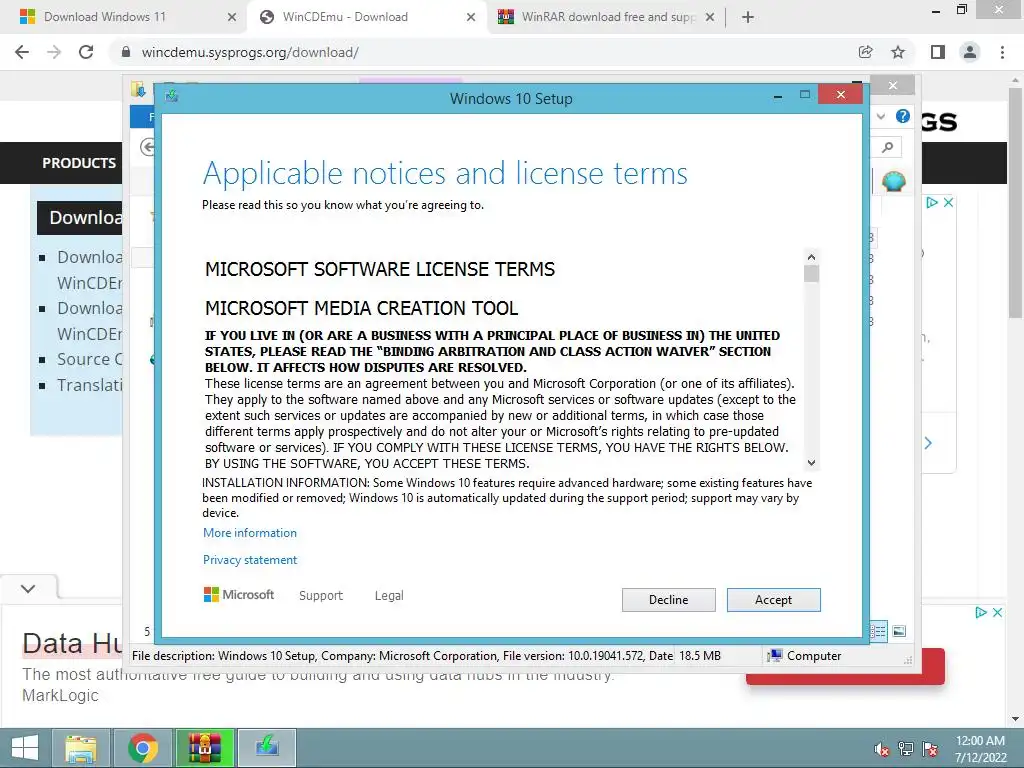Viewport: 1024px width, 768px height.
Task: Switch Explorer to large icons view
Action: (x=899, y=631)
